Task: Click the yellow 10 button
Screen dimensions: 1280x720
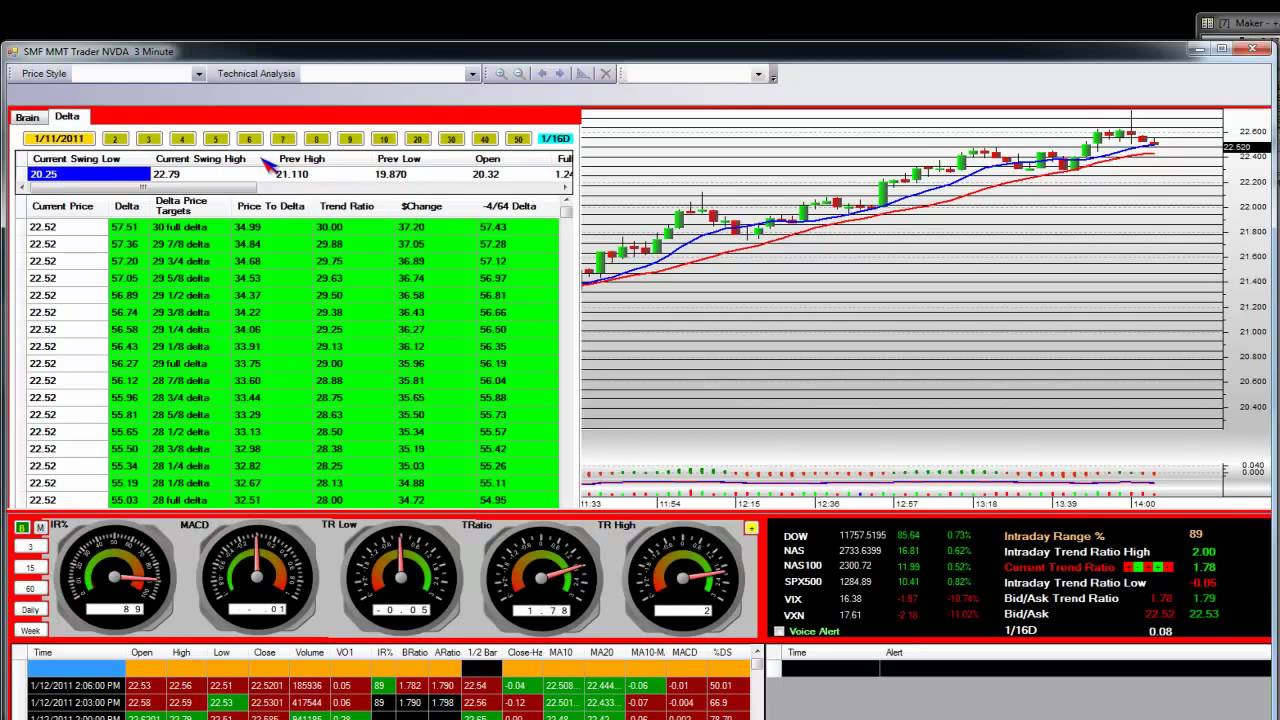Action: click(x=384, y=139)
